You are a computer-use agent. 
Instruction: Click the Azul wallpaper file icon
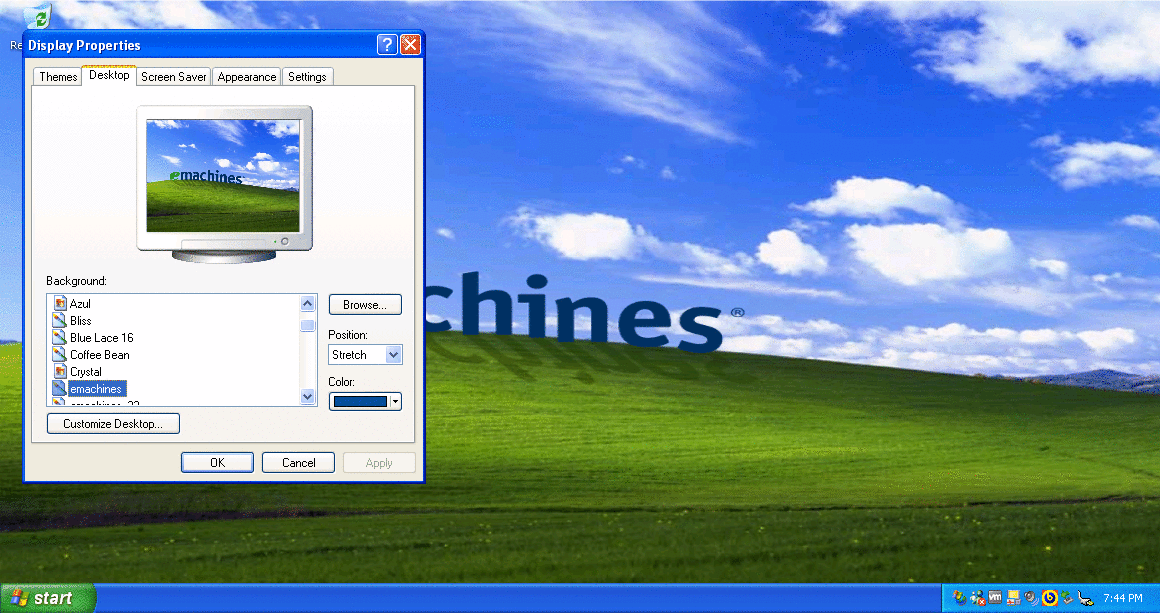tap(59, 303)
